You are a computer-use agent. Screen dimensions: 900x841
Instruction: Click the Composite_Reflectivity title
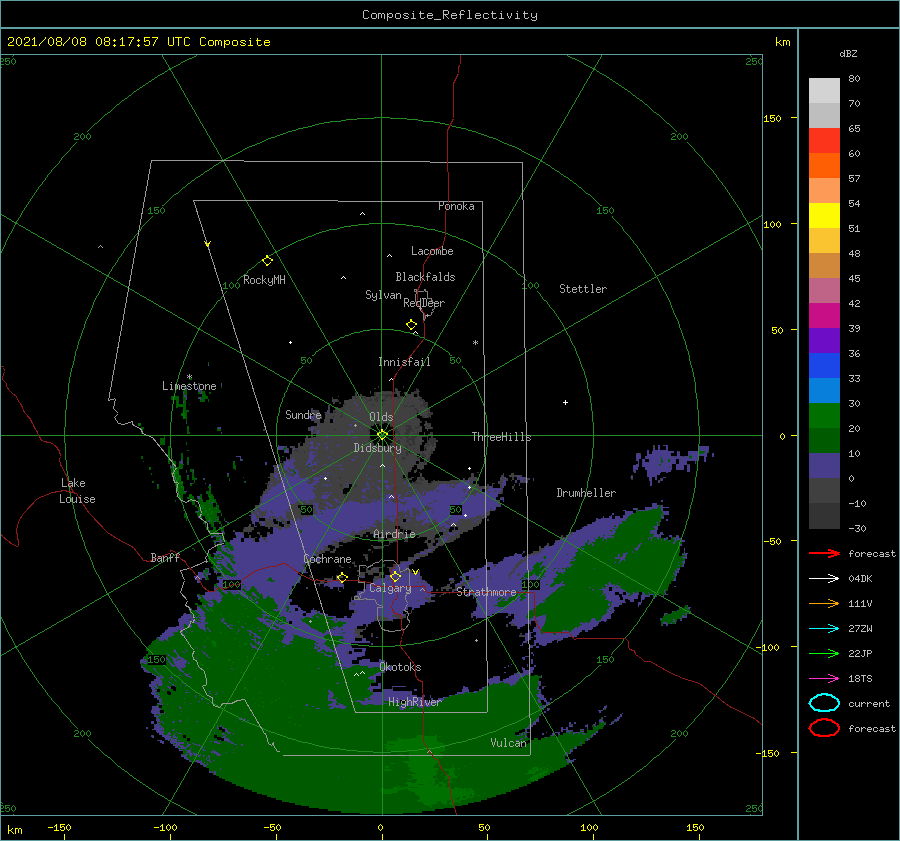[x=449, y=15]
